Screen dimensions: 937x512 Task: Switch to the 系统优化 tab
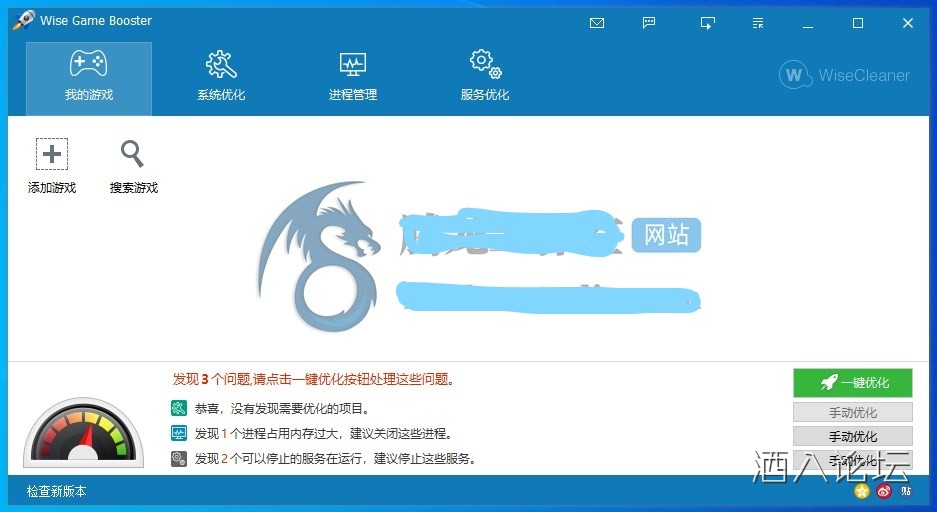coord(221,78)
